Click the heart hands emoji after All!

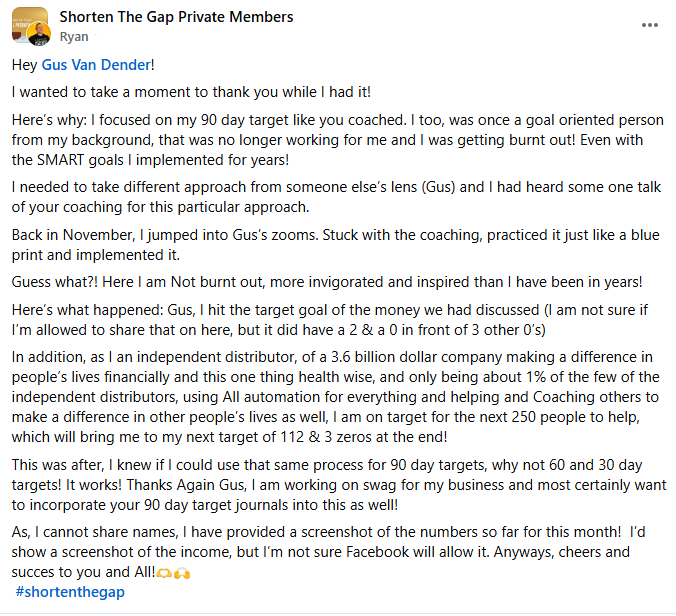(164, 573)
